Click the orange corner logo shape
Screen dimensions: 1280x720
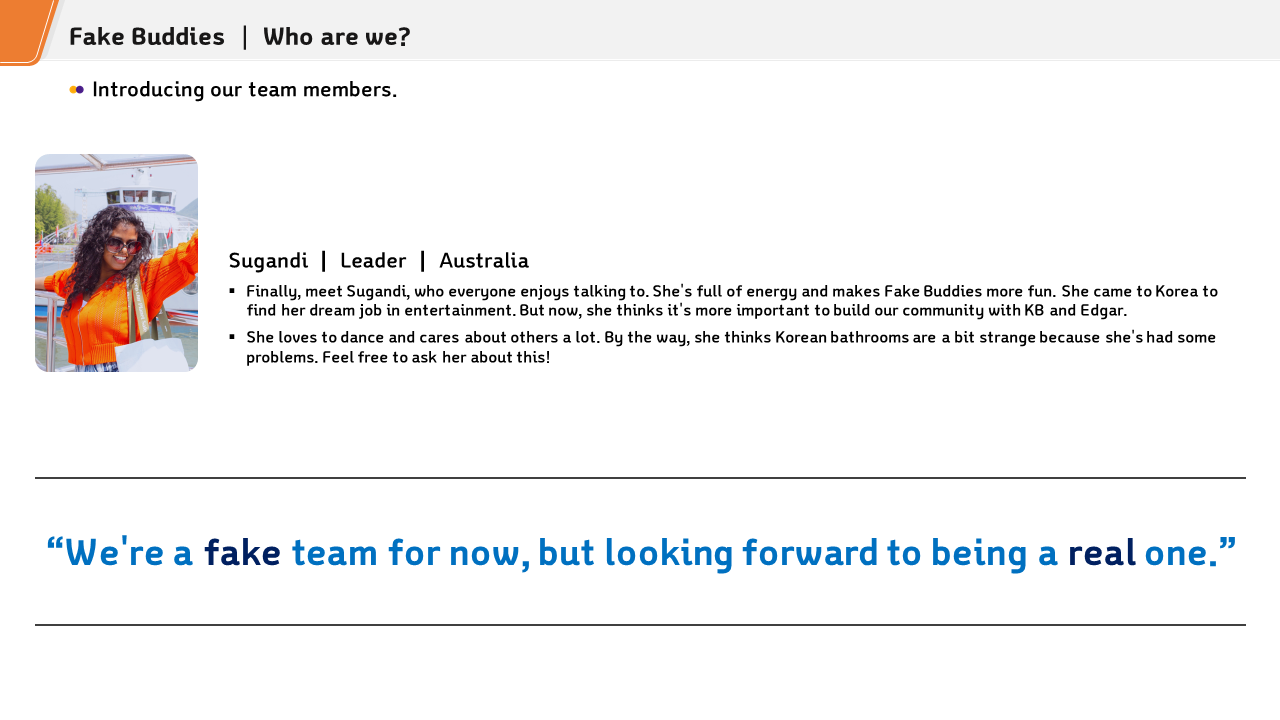pos(26,31)
